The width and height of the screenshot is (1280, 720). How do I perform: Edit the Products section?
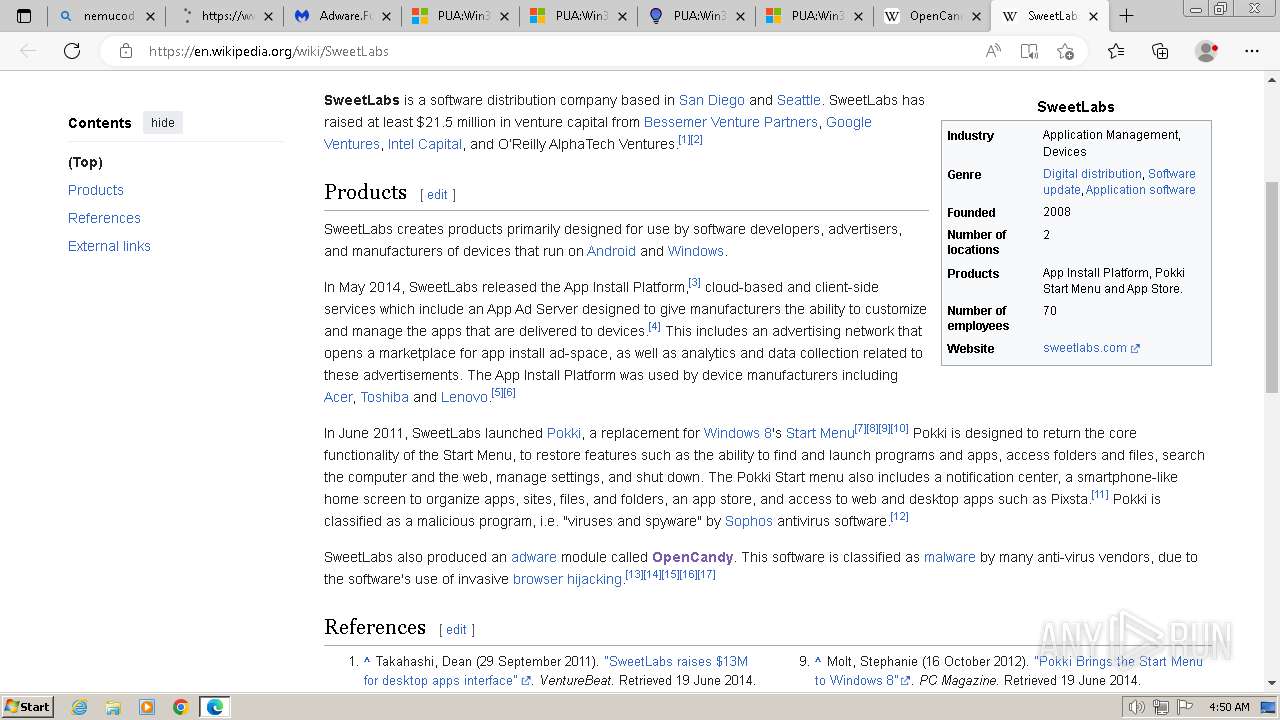(438, 195)
